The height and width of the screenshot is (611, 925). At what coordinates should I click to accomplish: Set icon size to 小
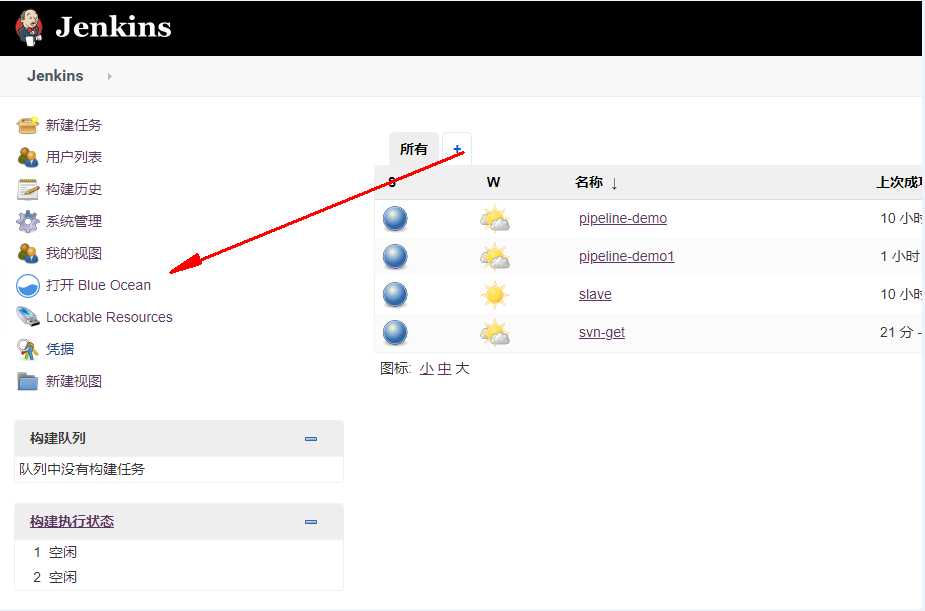click(x=427, y=369)
